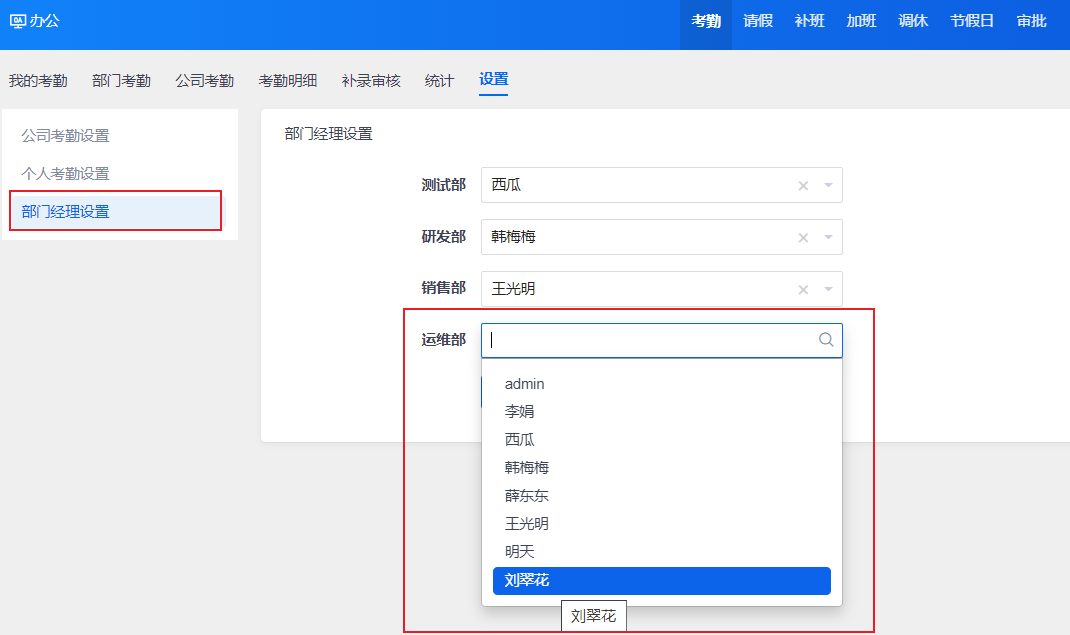Open the 补录审核 tab
The image size is (1070, 635).
(371, 81)
